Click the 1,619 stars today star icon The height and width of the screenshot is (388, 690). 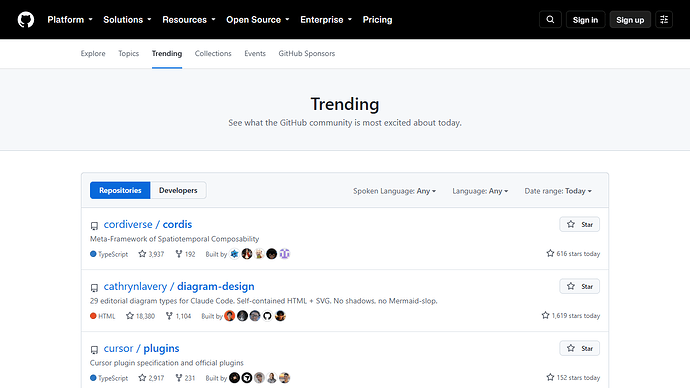pos(545,315)
